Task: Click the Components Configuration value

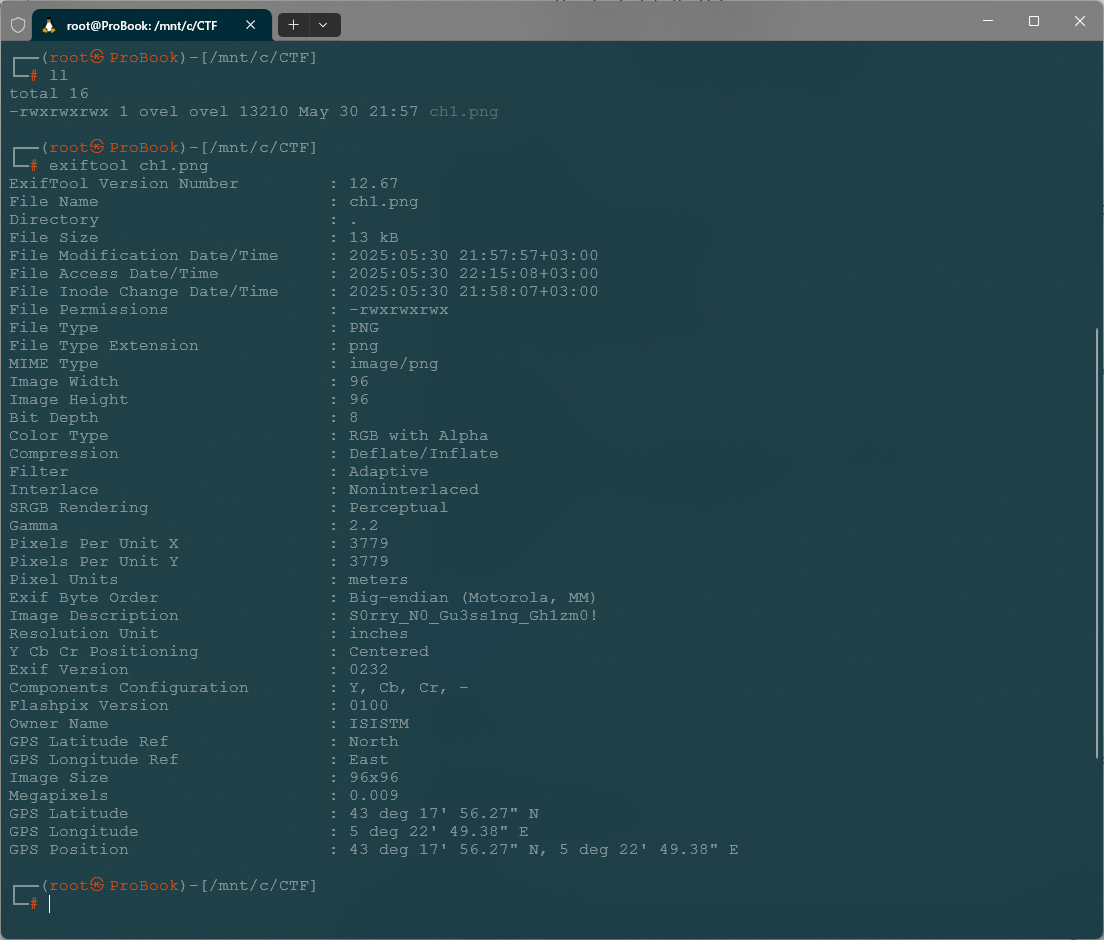Action: coord(408,687)
